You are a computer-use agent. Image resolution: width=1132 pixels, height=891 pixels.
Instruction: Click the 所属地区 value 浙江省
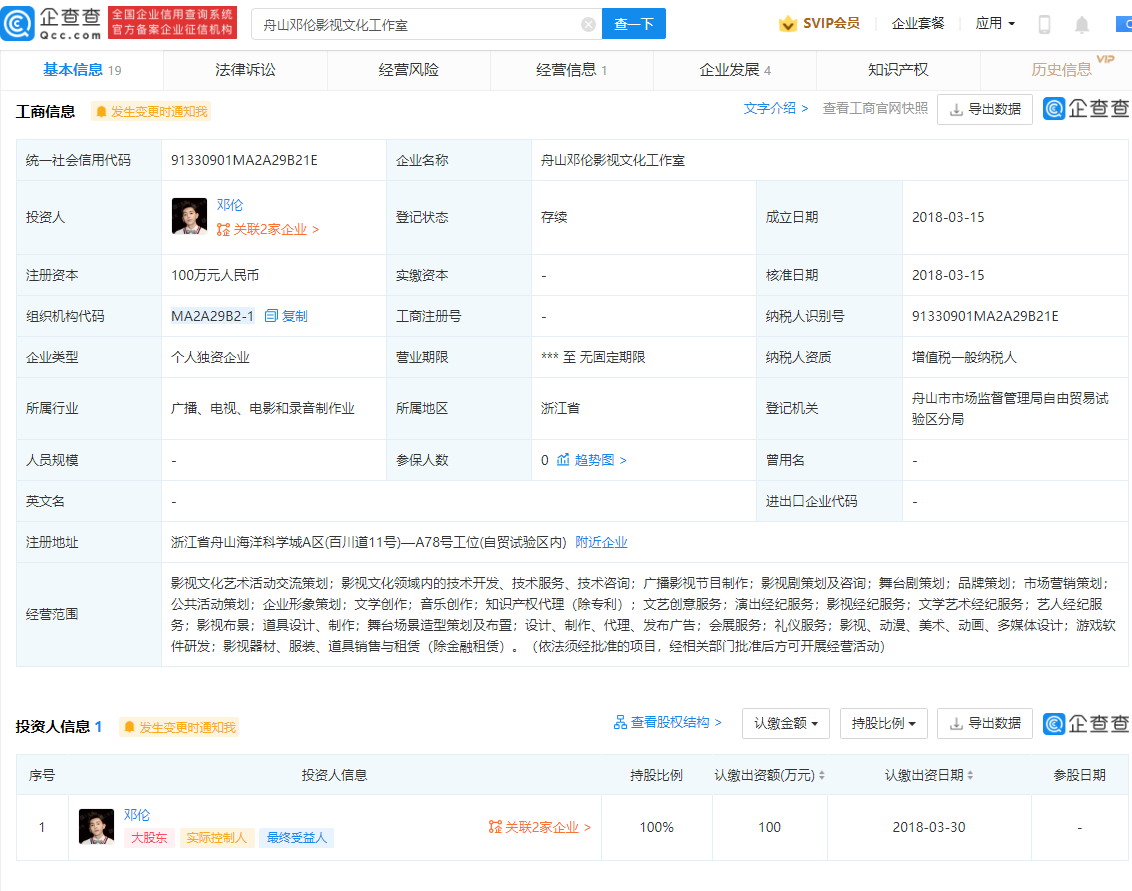560,408
